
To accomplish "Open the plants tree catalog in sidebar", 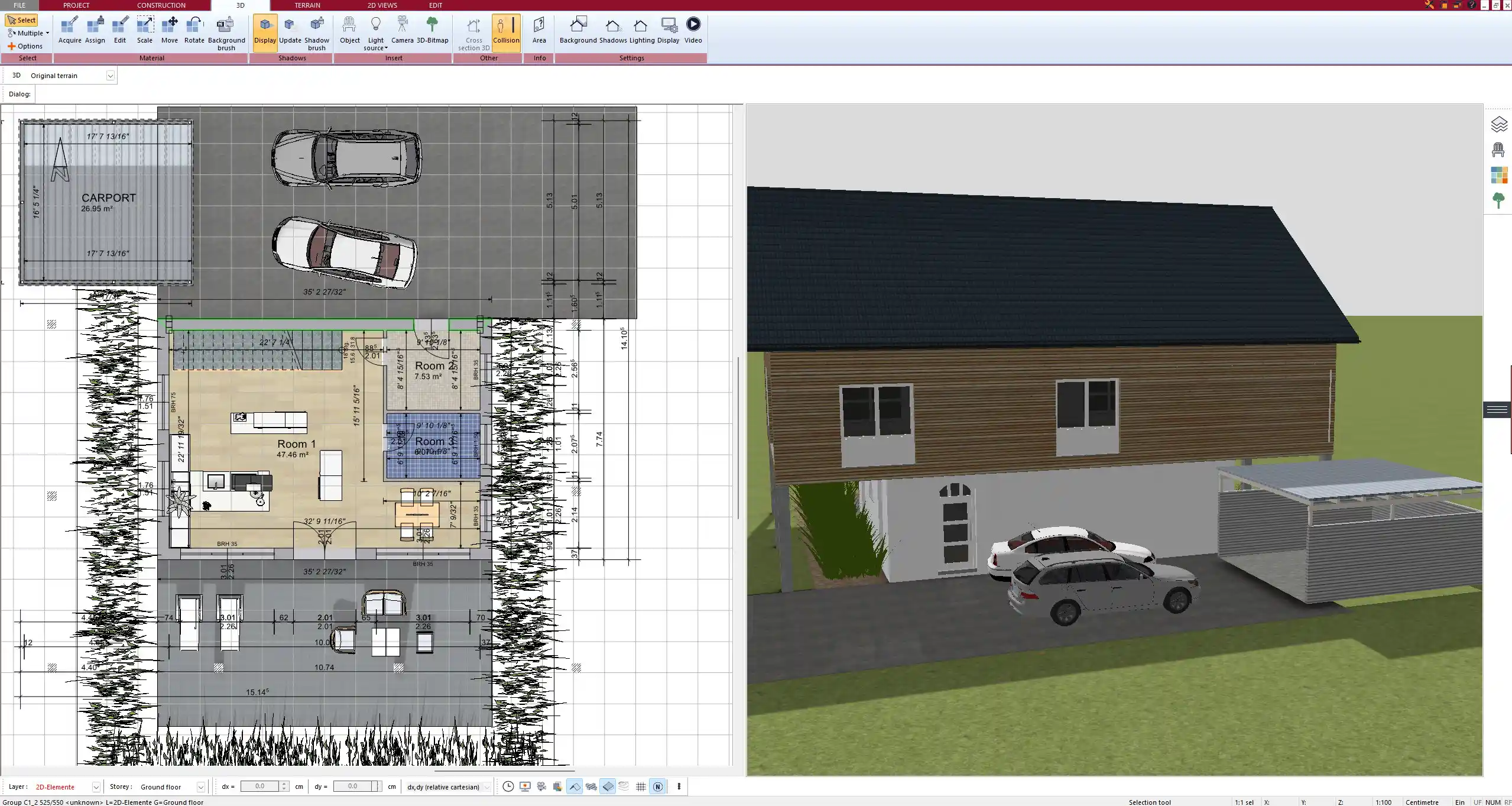I will coord(1498,200).
